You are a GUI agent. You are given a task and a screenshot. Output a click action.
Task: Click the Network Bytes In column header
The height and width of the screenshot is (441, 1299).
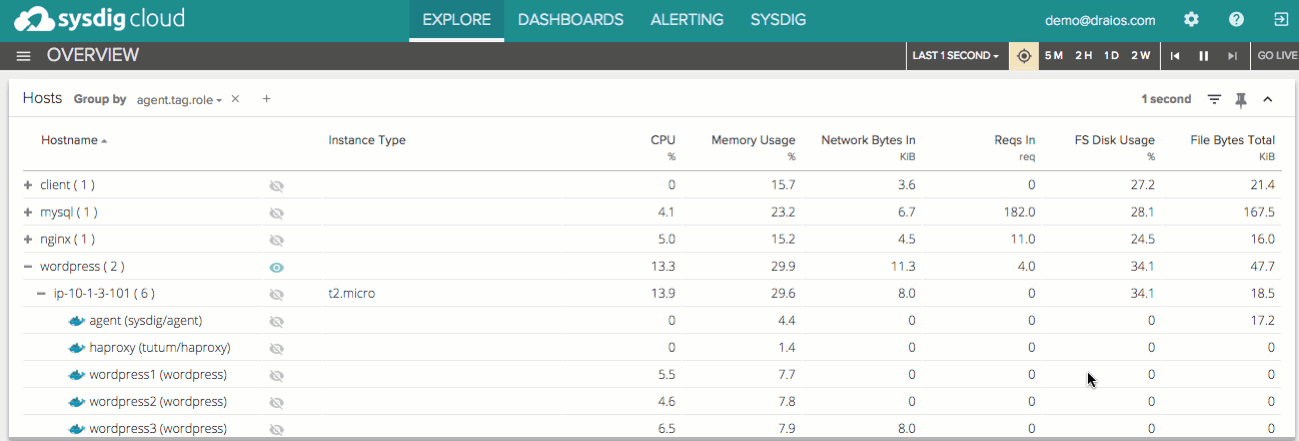pos(868,140)
